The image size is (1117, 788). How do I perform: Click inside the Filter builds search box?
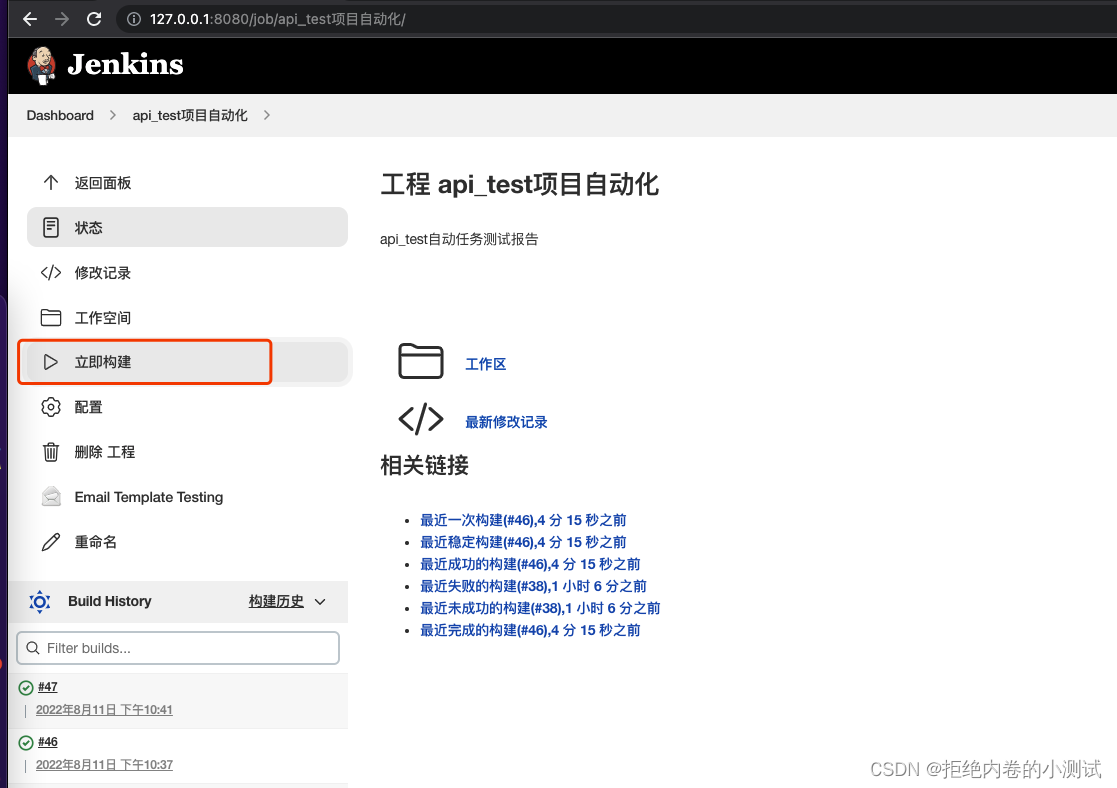point(178,648)
